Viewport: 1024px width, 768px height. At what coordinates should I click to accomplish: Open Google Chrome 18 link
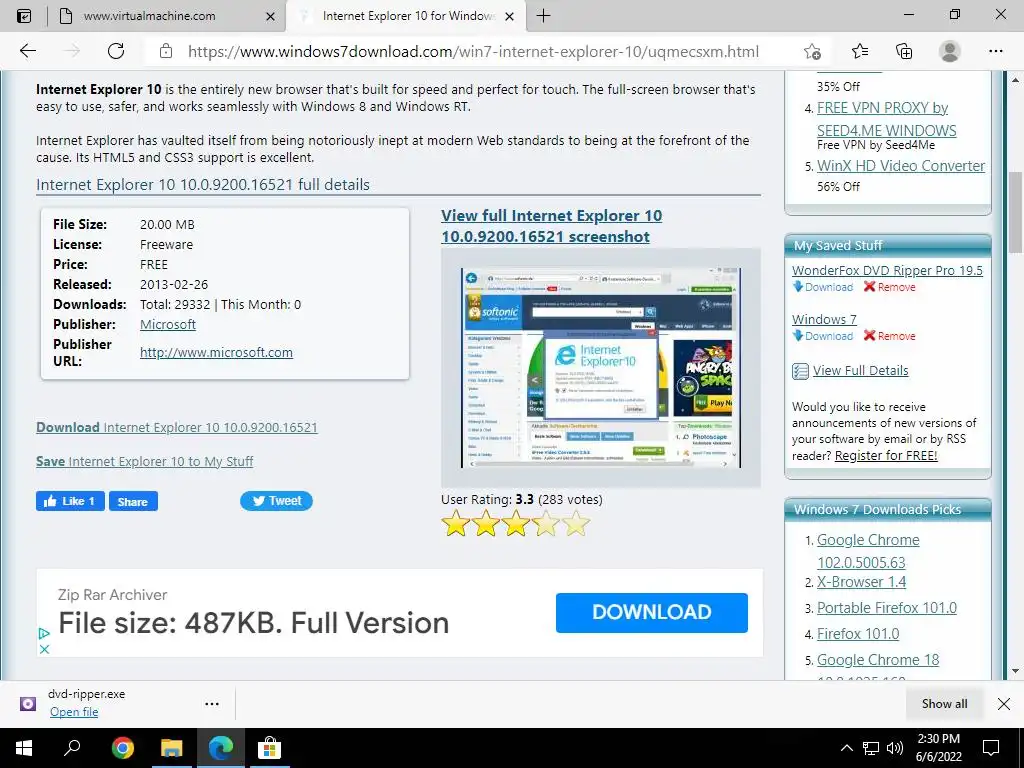878,660
